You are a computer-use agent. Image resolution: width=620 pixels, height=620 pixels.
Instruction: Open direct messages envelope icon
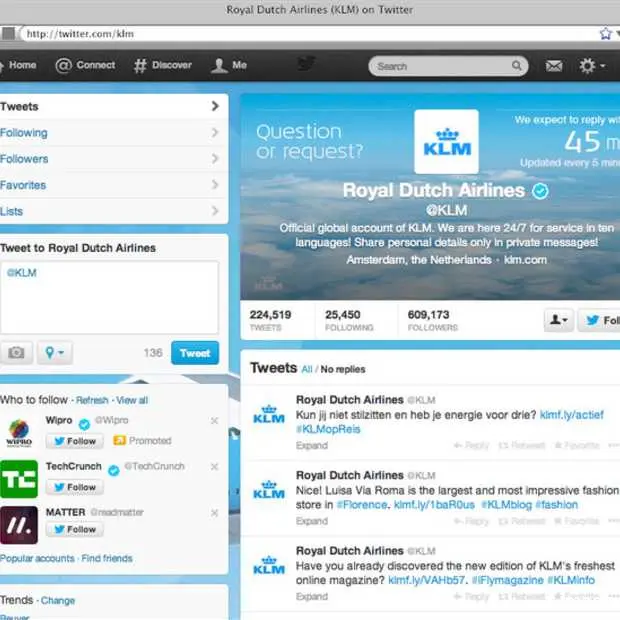554,66
